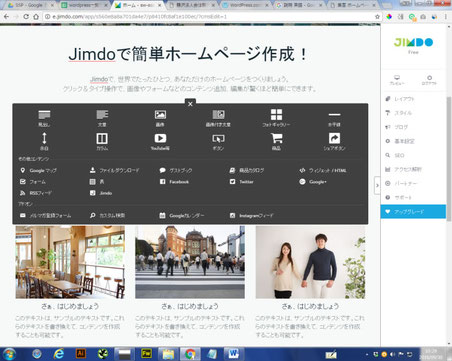Insert a Guestbook (ゲストブック) element

[x=176, y=170]
